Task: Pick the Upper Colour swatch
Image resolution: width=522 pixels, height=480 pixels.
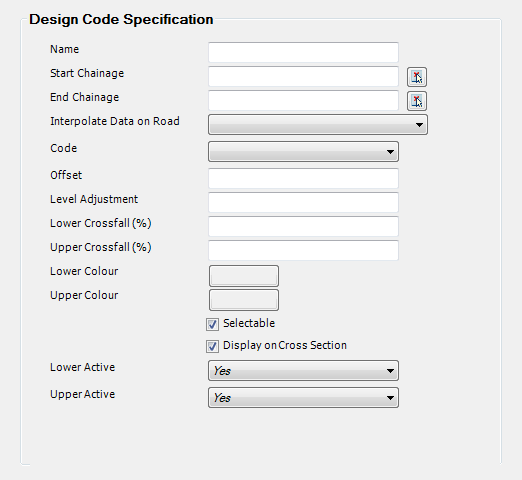Action: [x=244, y=300]
